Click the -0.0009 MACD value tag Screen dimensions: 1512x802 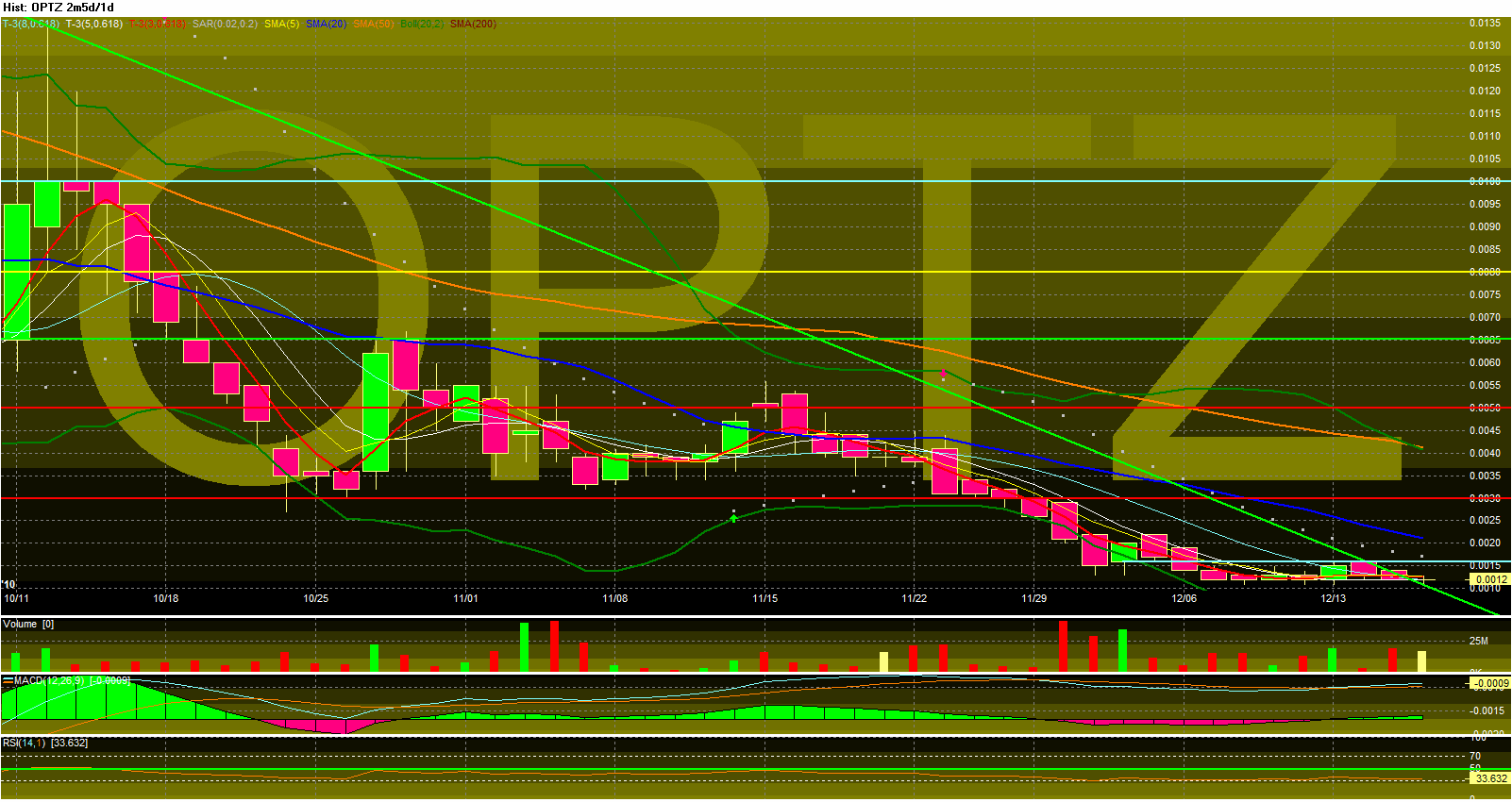[1490, 683]
